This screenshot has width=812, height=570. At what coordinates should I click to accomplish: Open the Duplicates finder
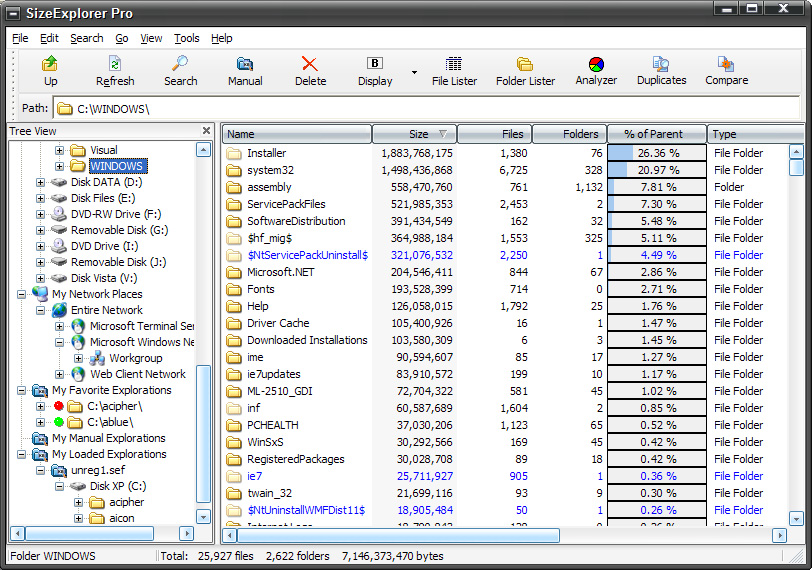pos(661,70)
